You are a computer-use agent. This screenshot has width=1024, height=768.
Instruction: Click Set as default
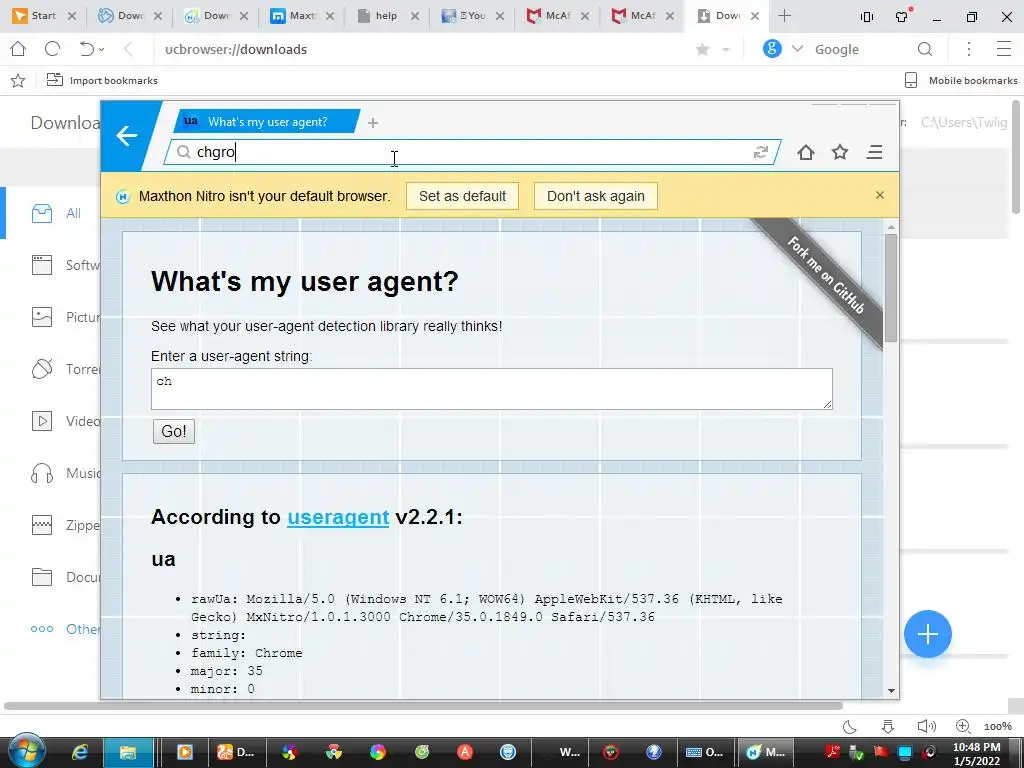462,196
